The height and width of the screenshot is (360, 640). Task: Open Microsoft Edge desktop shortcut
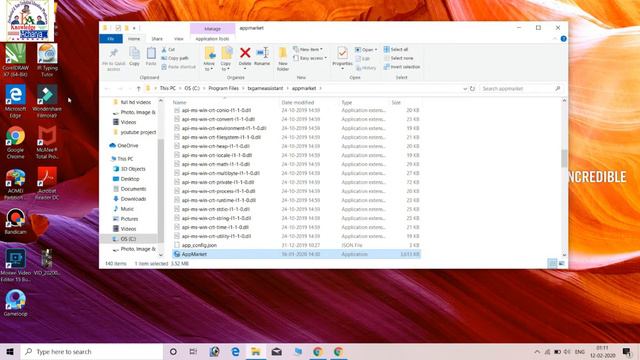point(15,101)
